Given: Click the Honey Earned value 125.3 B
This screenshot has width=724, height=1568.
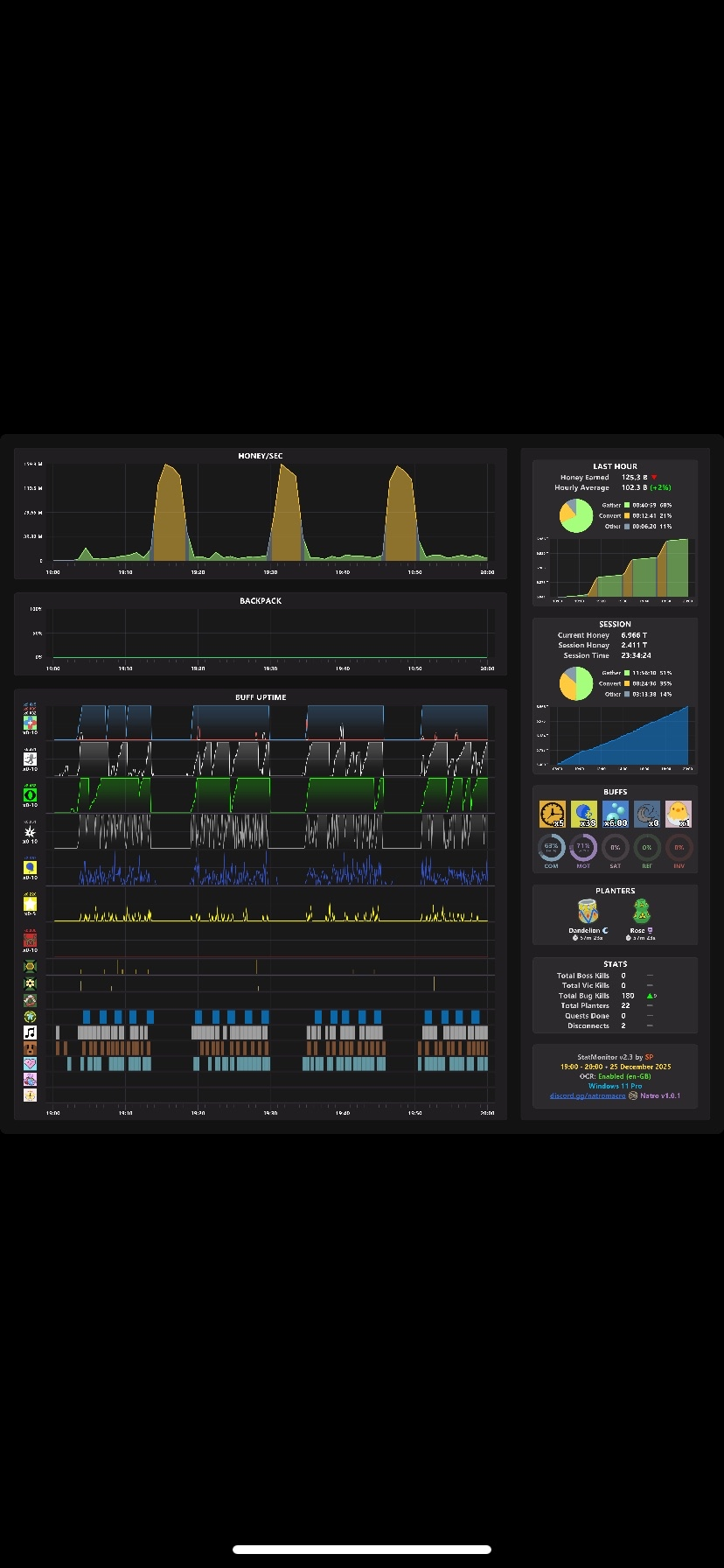Looking at the screenshot, I should [635, 478].
